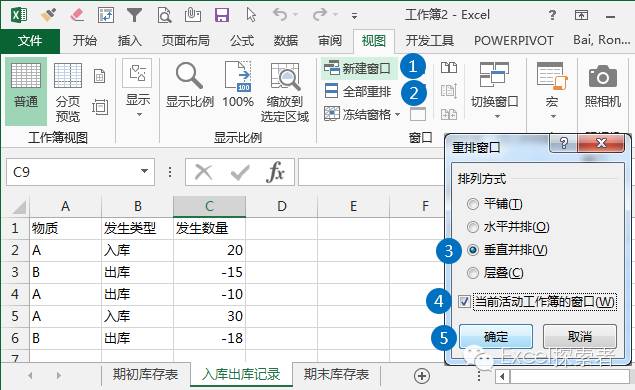Switch to Data (数据) tab
This screenshot has width=635, height=390.
tap(286, 40)
